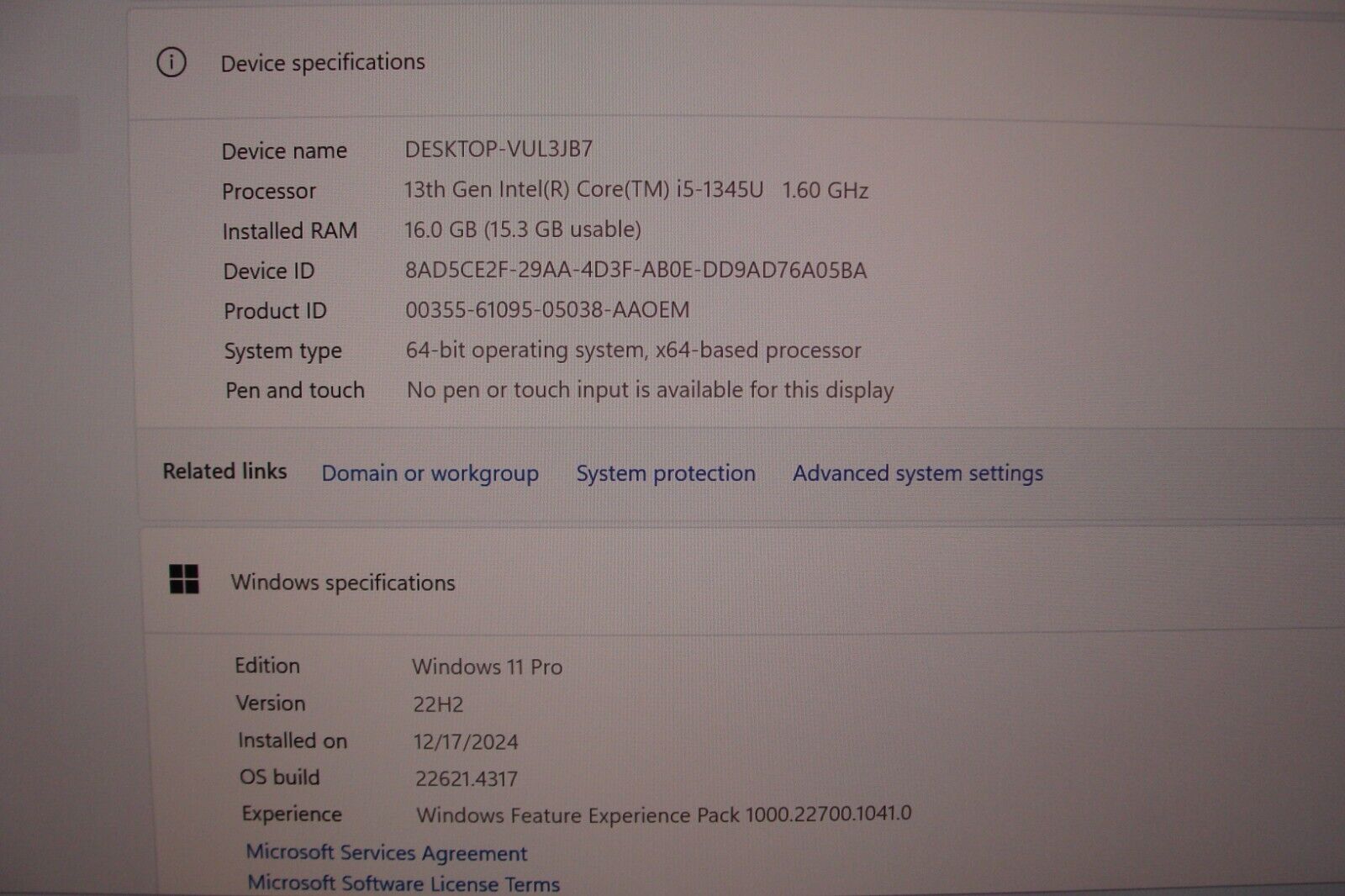
Task: Select the No pen or touch input text
Action: (650, 390)
